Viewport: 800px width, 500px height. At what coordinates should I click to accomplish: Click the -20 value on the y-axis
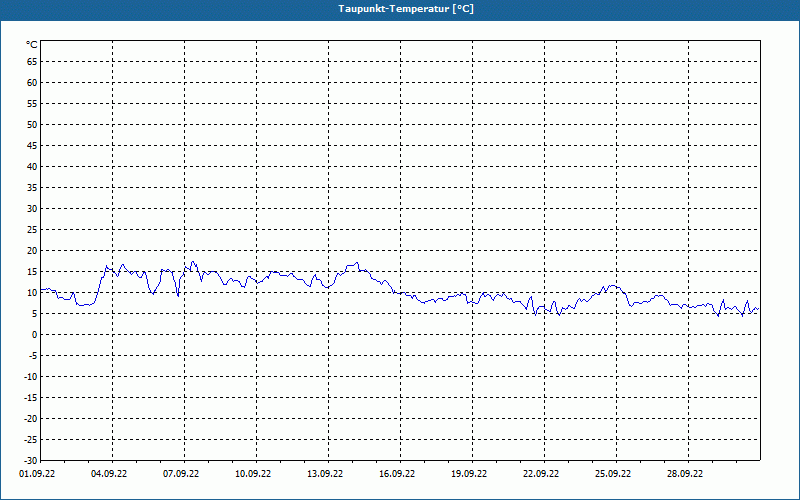[31, 418]
